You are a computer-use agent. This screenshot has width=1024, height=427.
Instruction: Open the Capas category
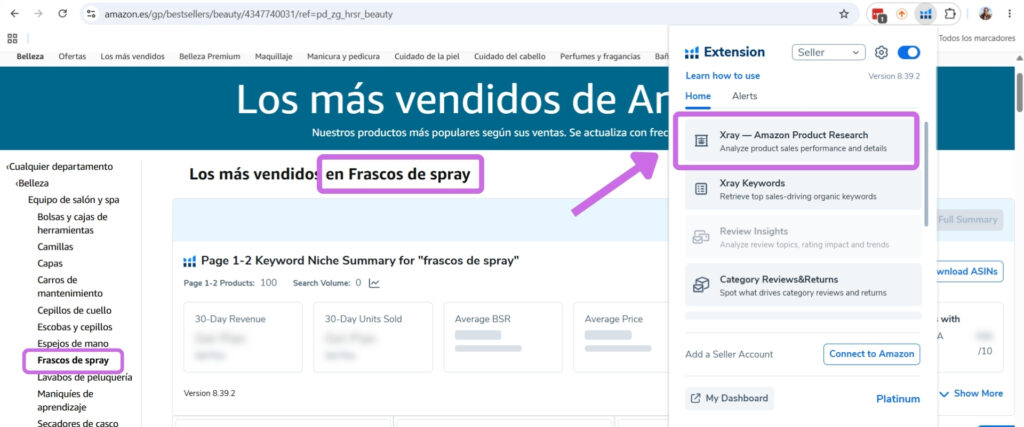point(50,264)
